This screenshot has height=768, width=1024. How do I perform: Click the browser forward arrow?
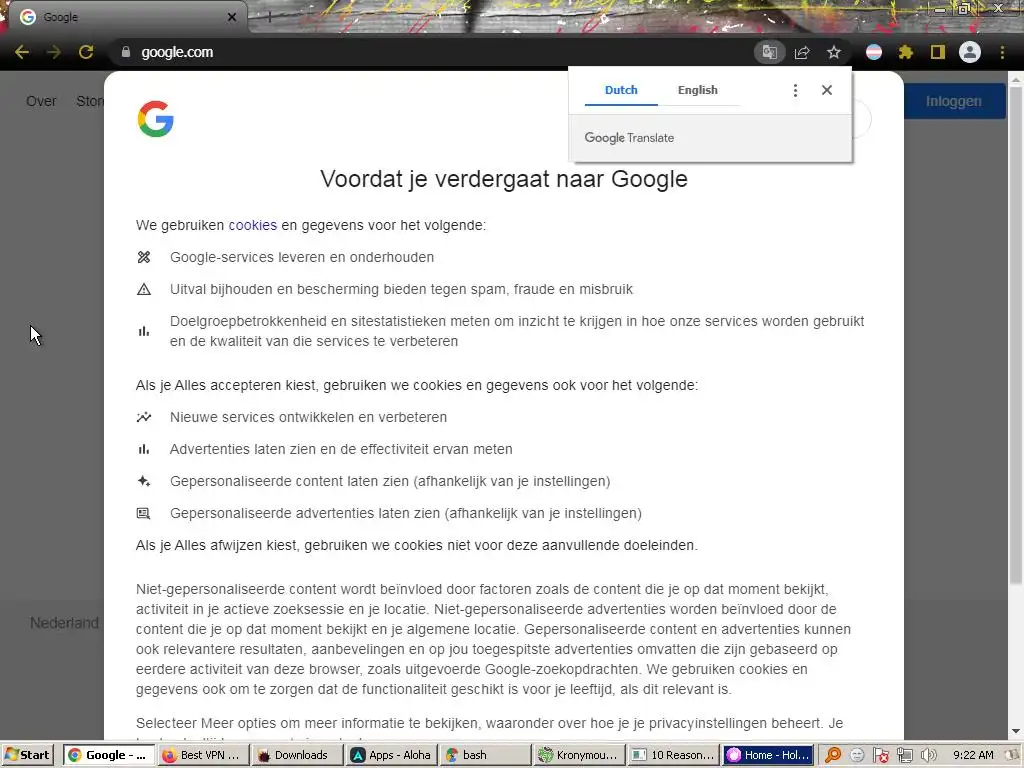[x=54, y=52]
